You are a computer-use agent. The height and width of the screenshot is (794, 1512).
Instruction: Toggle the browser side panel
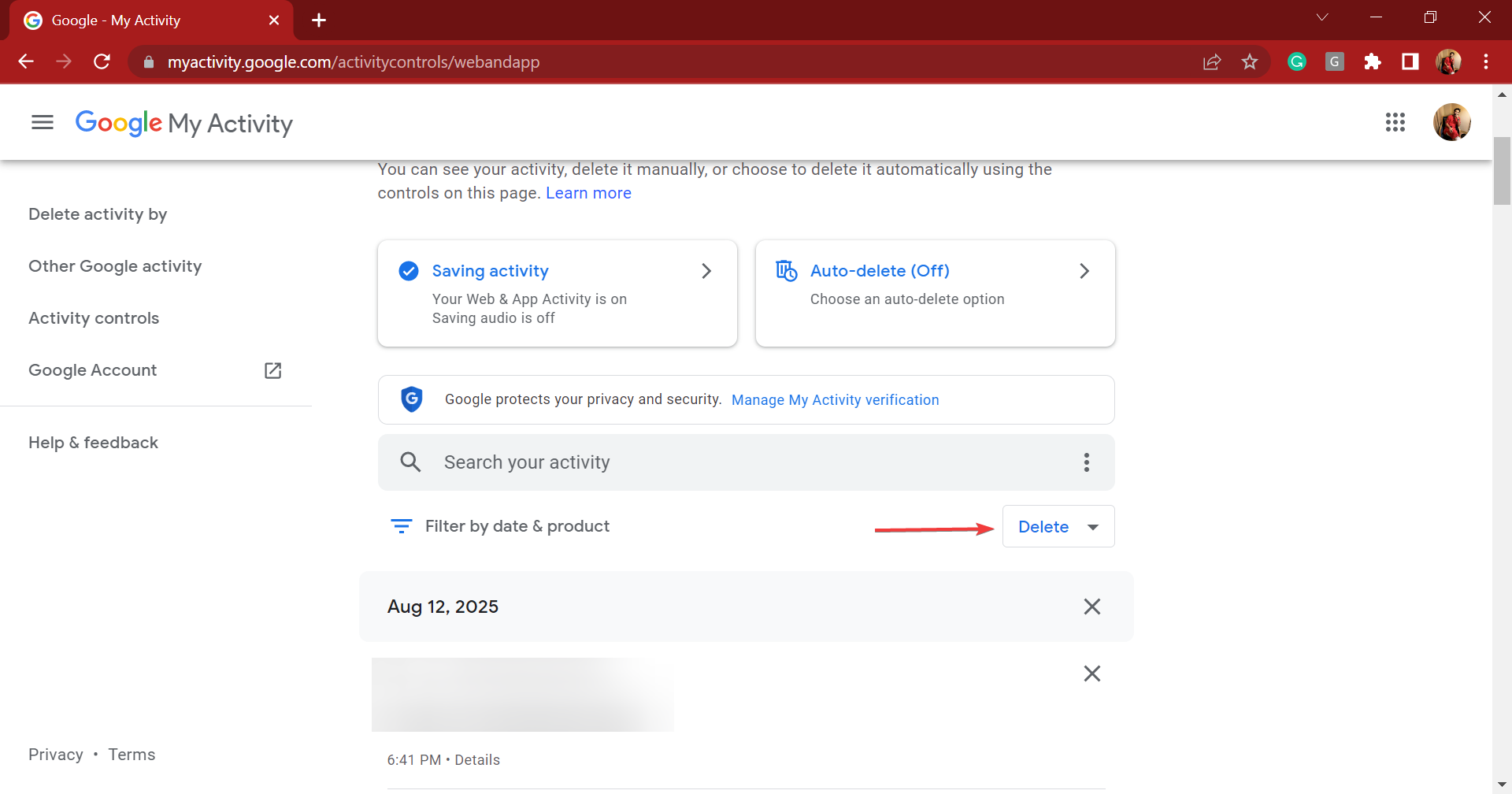tap(1410, 61)
